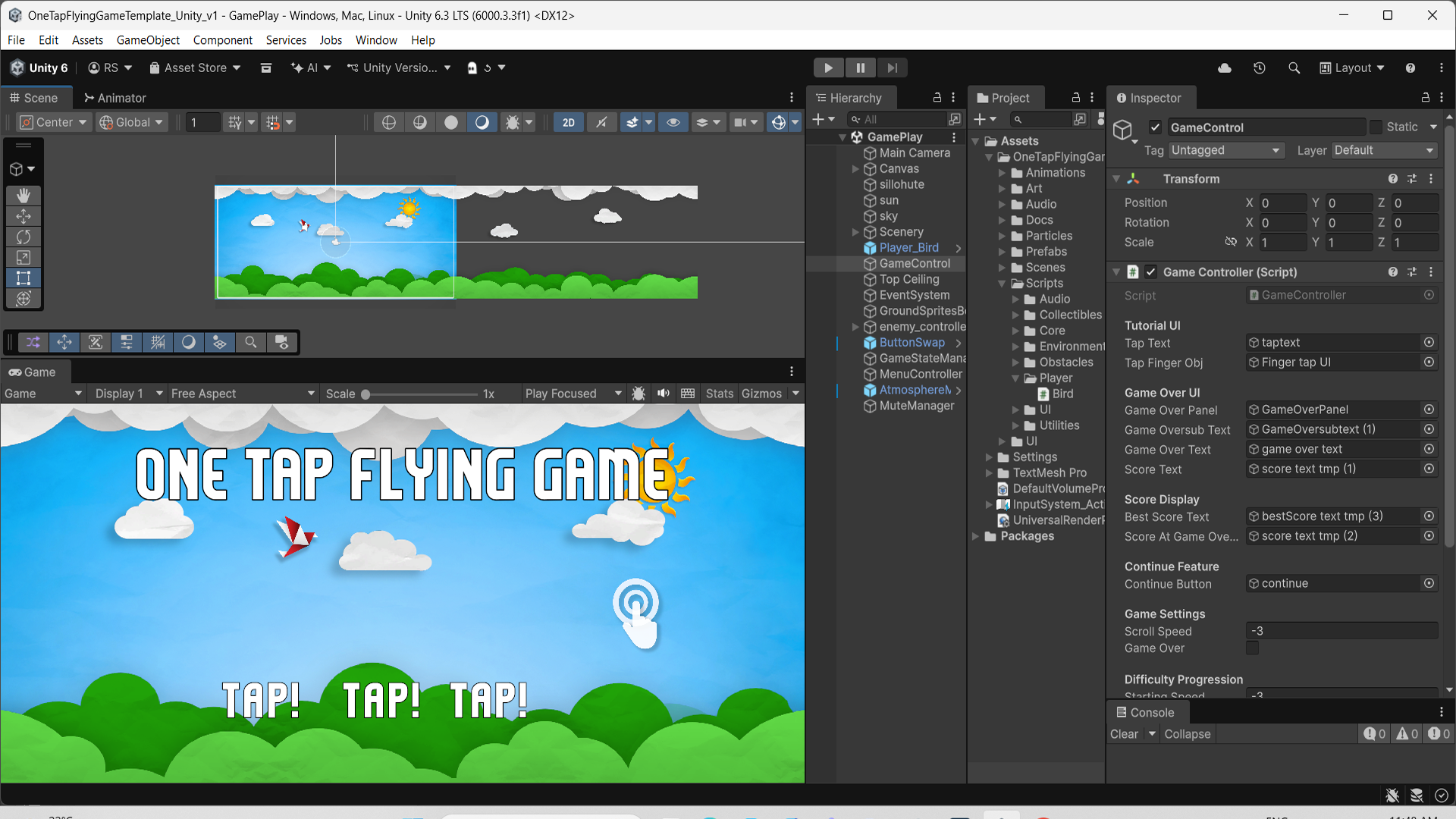The width and height of the screenshot is (1456, 819).
Task: Open the Play Focused dropdown
Action: point(573,393)
